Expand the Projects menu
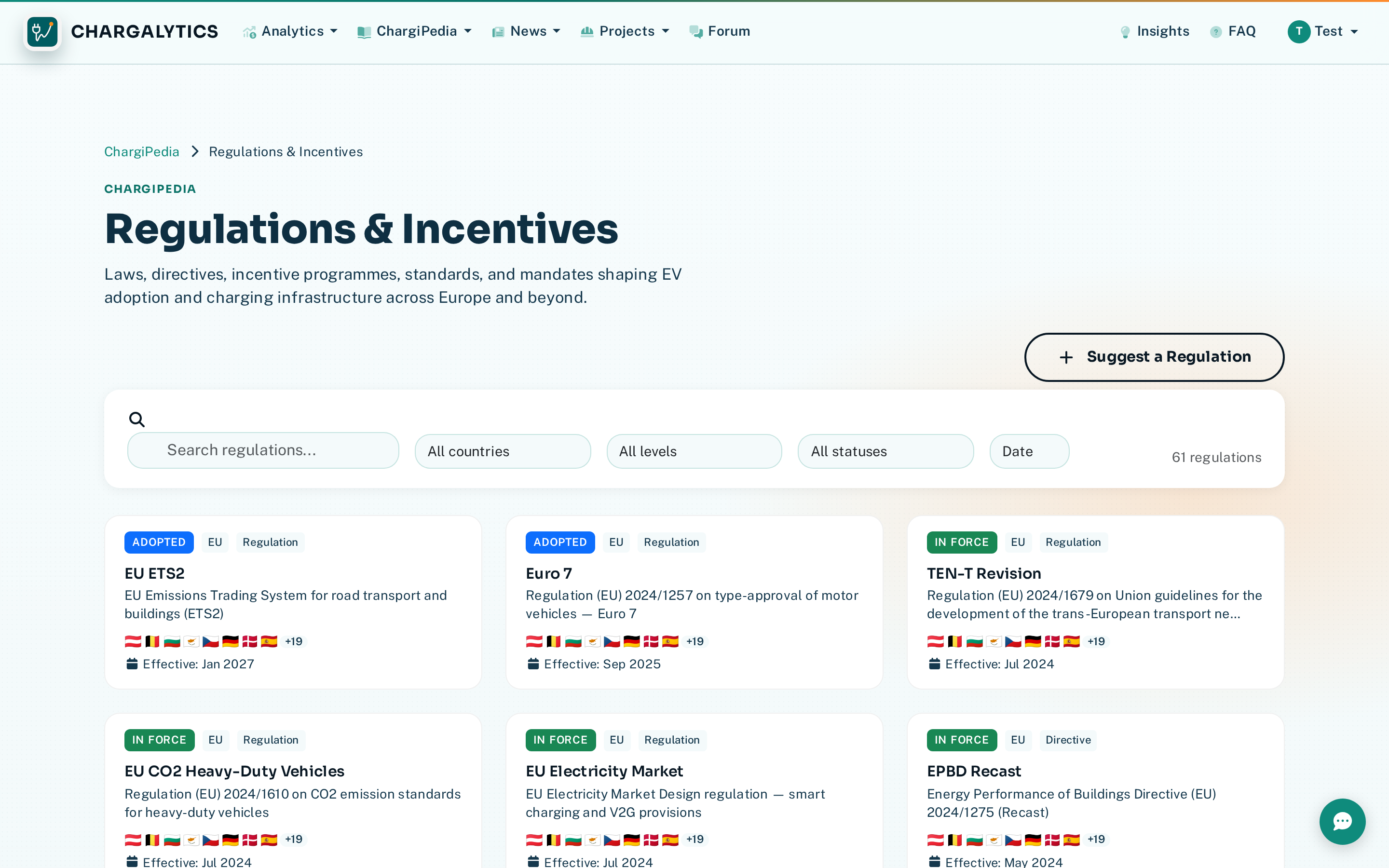The image size is (1389, 868). coord(625,31)
